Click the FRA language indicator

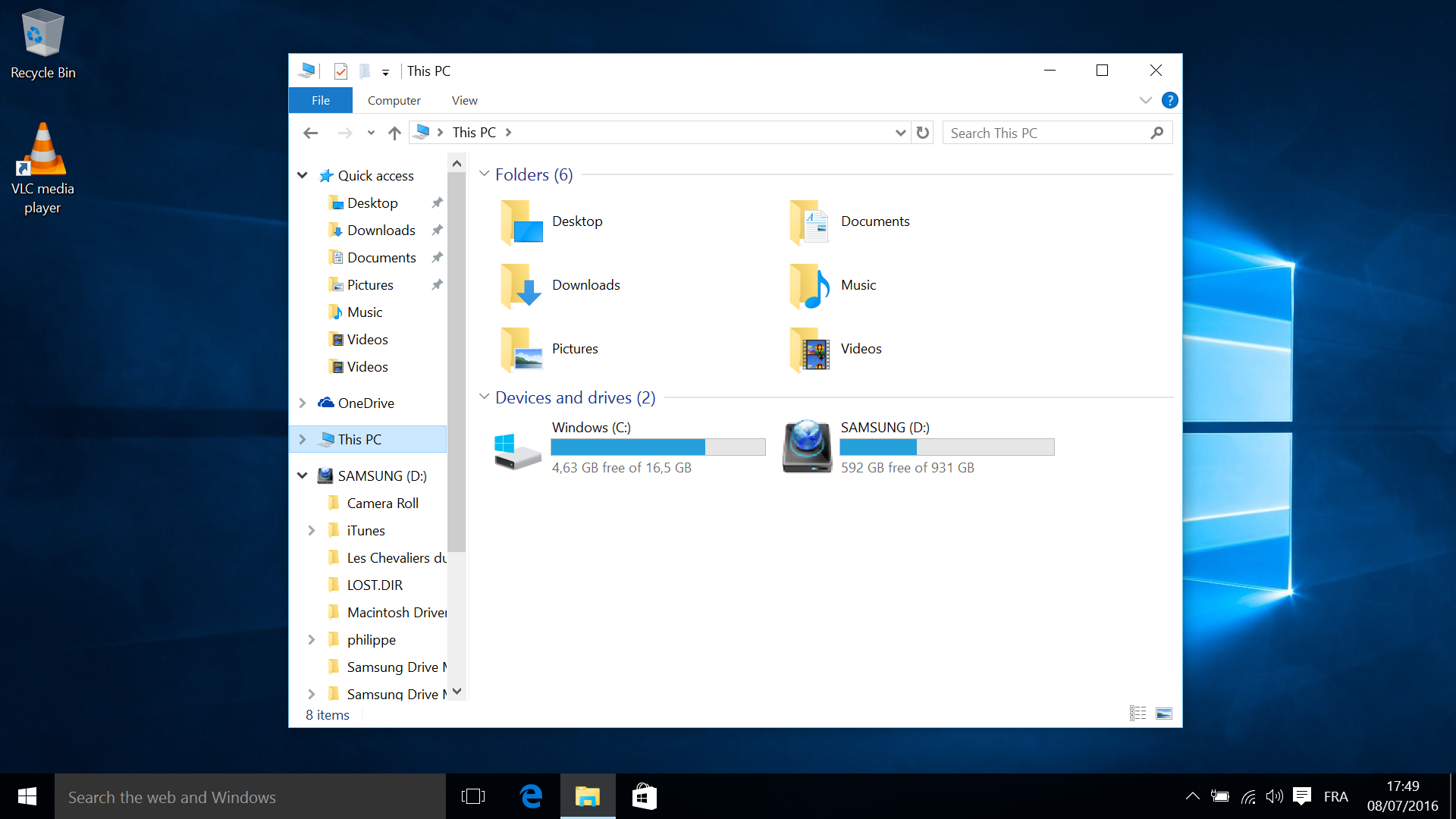(x=1335, y=796)
